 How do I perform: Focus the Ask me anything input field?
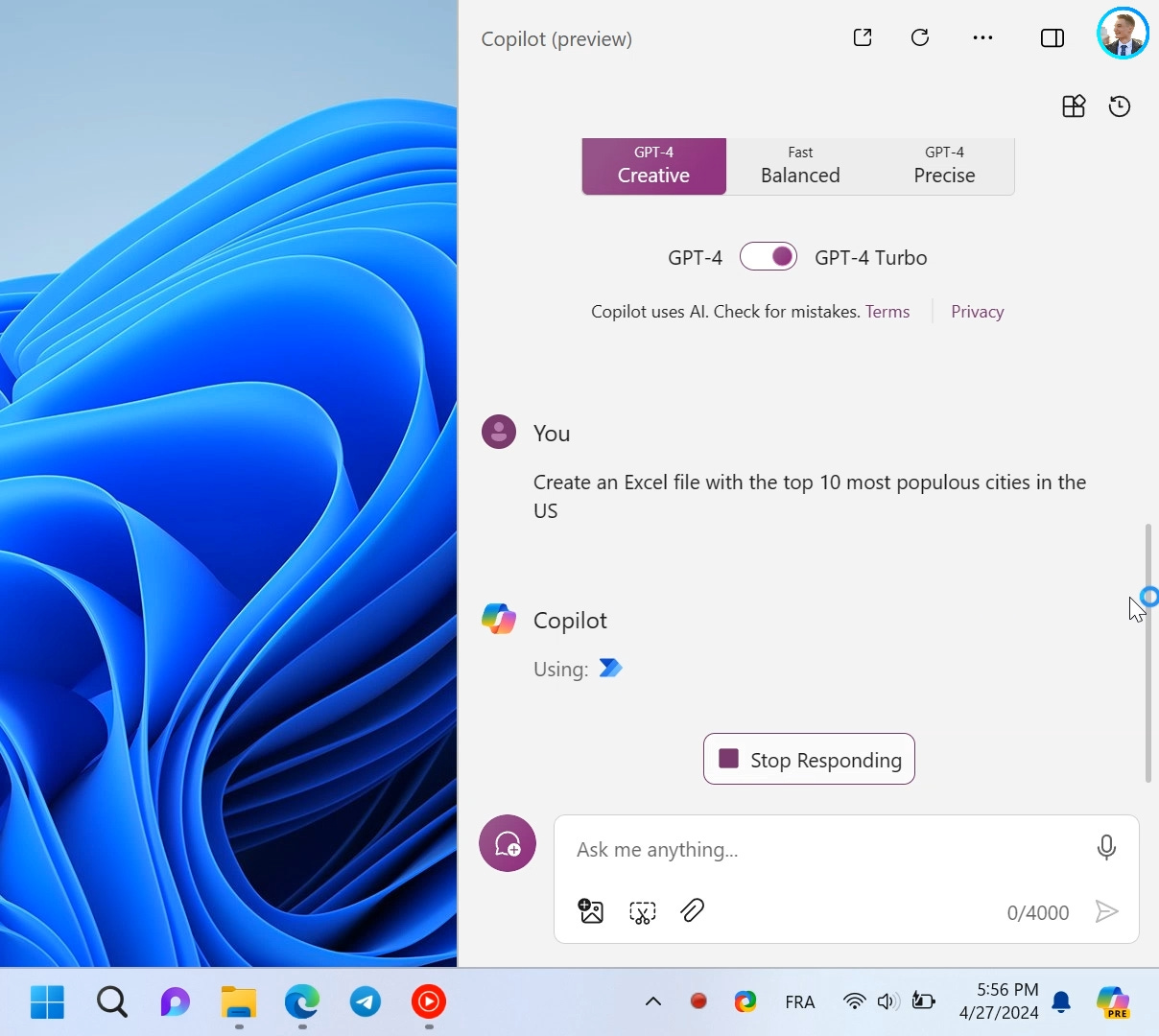pyautogui.click(x=825, y=850)
